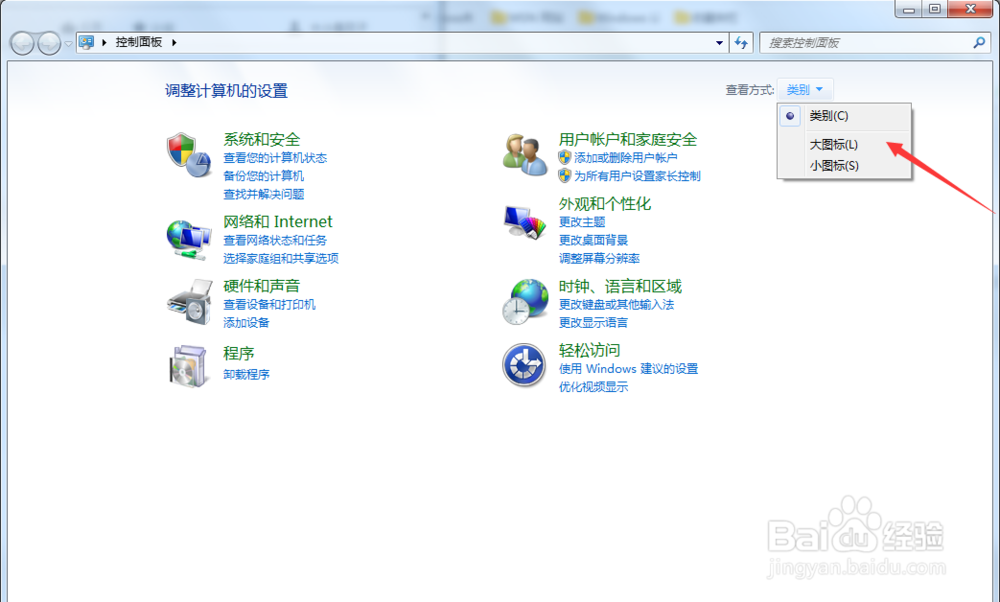Expand the recent pages arrow beside Forward
This screenshot has height=602, width=1000.
pos(68,43)
